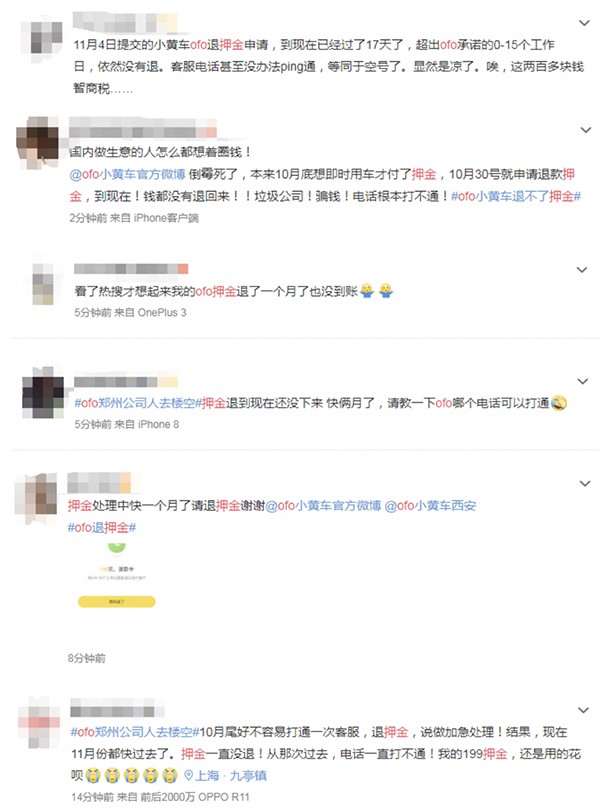The image size is (600, 811).
Task: Open @ofo小黄车官方微博 mention in second post
Action: (127, 174)
